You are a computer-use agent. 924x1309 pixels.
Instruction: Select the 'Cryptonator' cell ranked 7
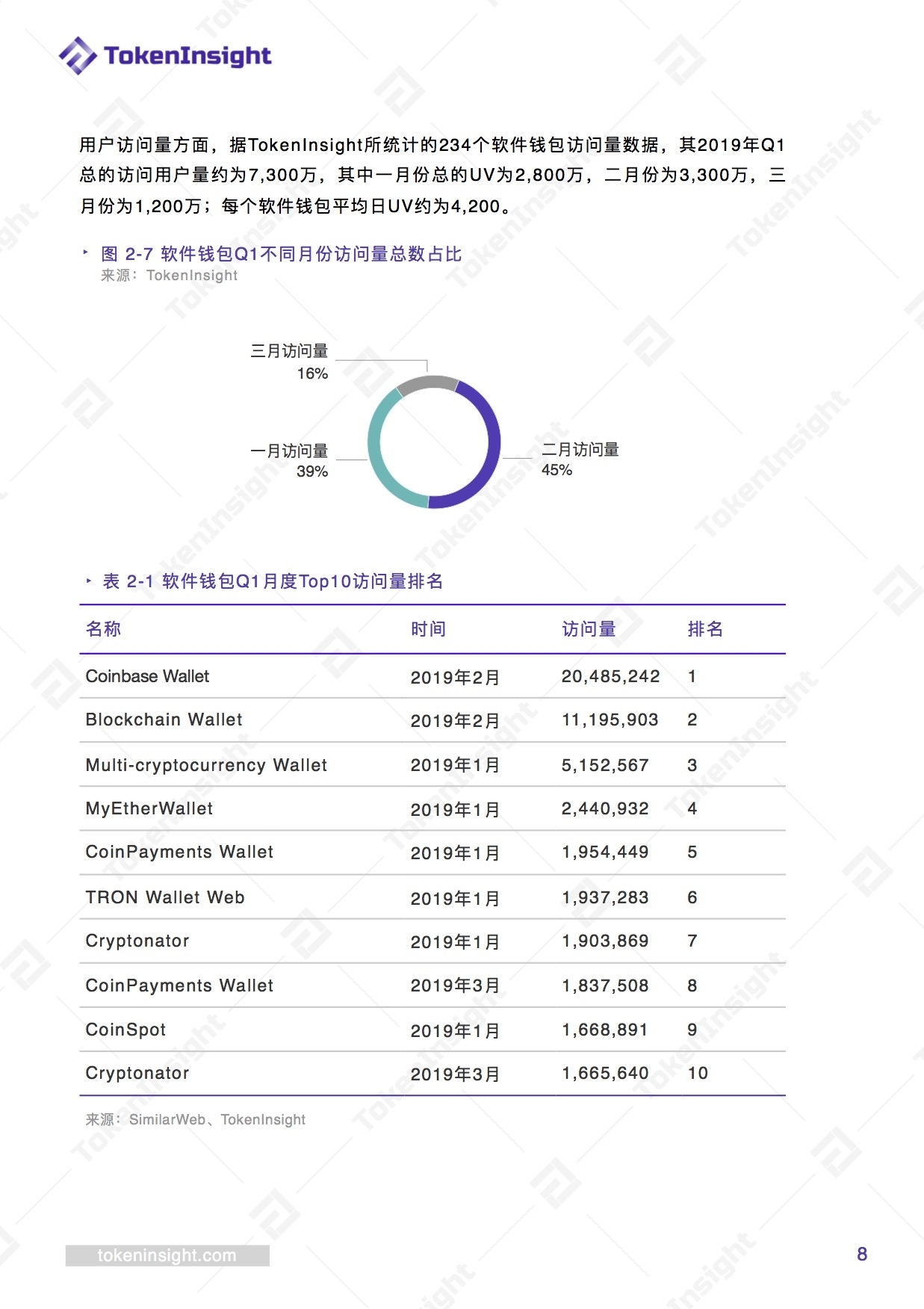[137, 941]
